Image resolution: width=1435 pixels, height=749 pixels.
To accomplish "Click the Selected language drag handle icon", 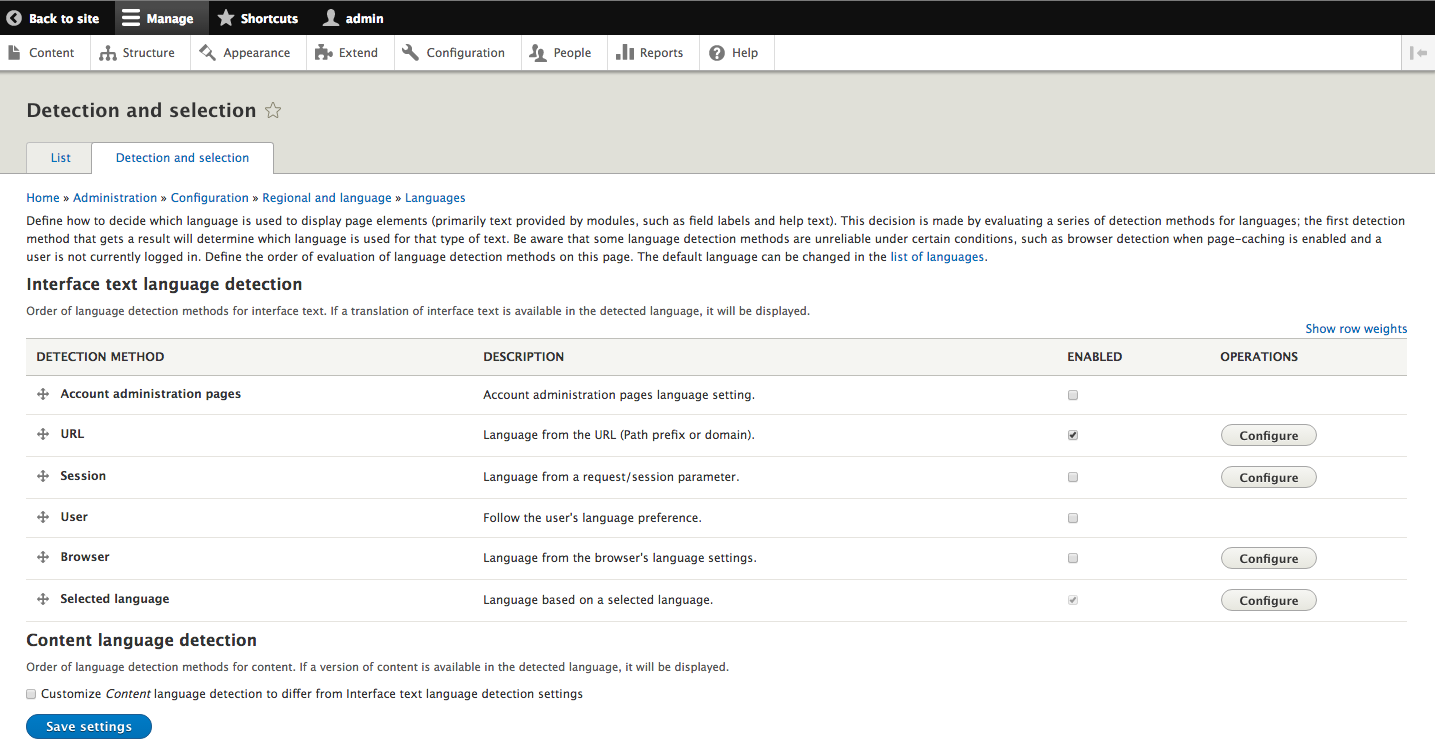I will point(43,600).
